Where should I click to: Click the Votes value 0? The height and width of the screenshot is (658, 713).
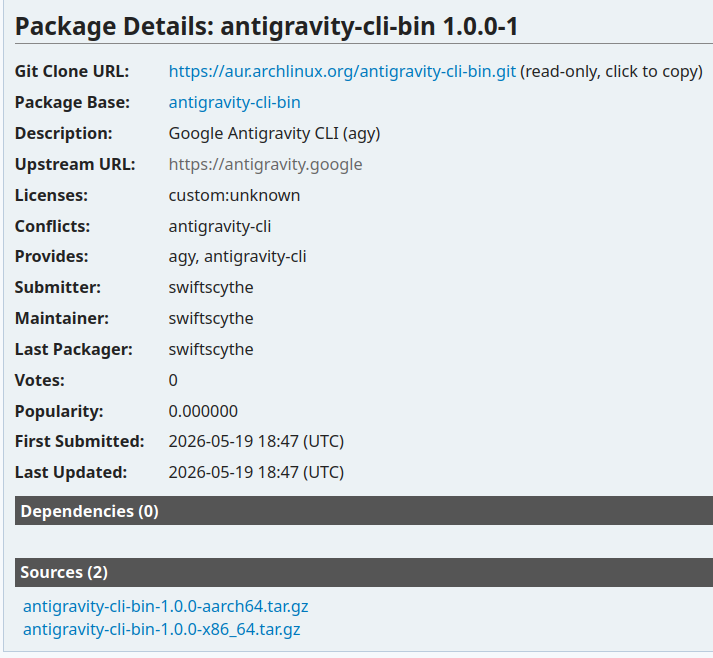tap(173, 380)
